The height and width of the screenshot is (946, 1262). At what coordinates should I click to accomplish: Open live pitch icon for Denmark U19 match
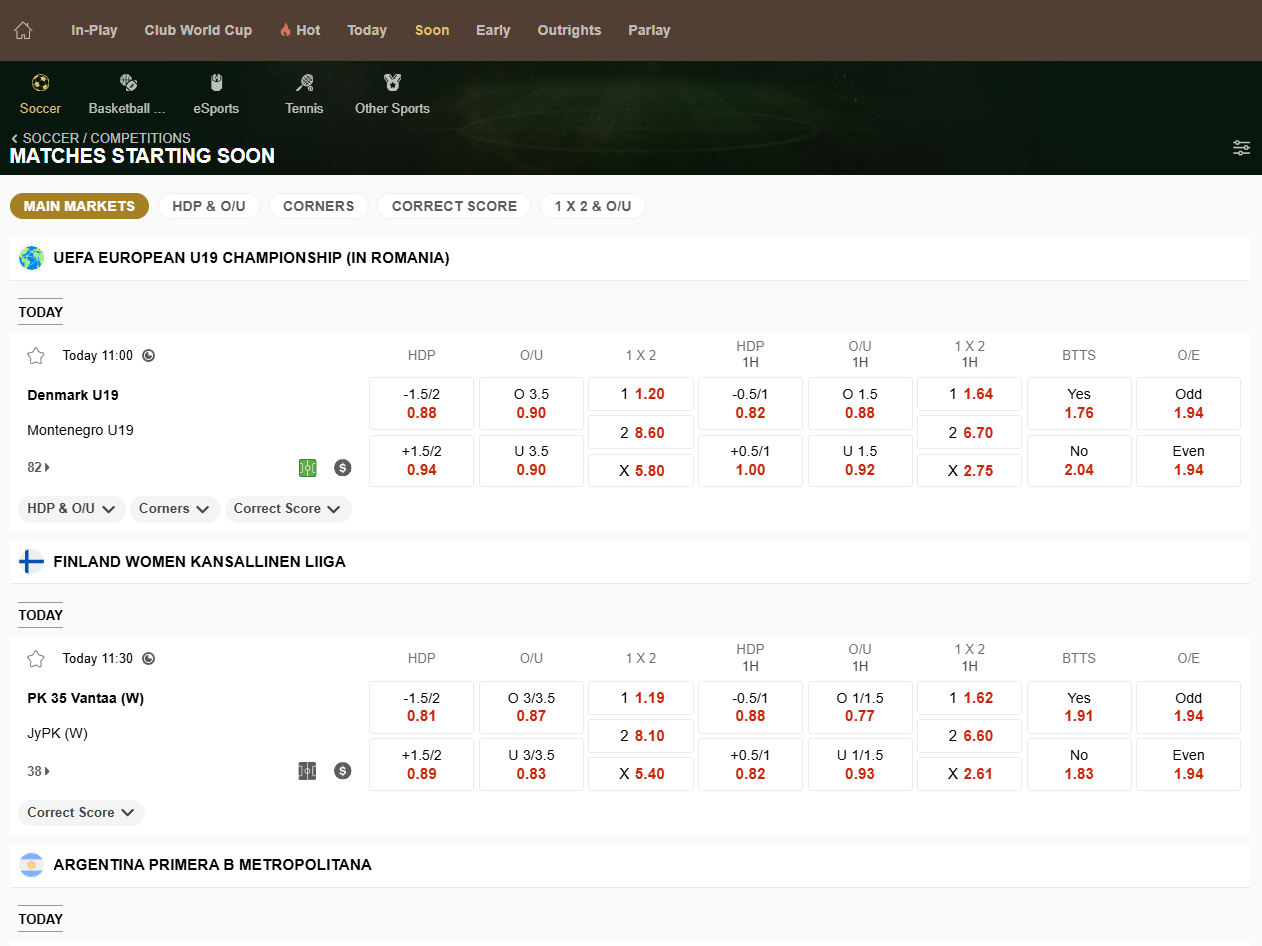[307, 467]
